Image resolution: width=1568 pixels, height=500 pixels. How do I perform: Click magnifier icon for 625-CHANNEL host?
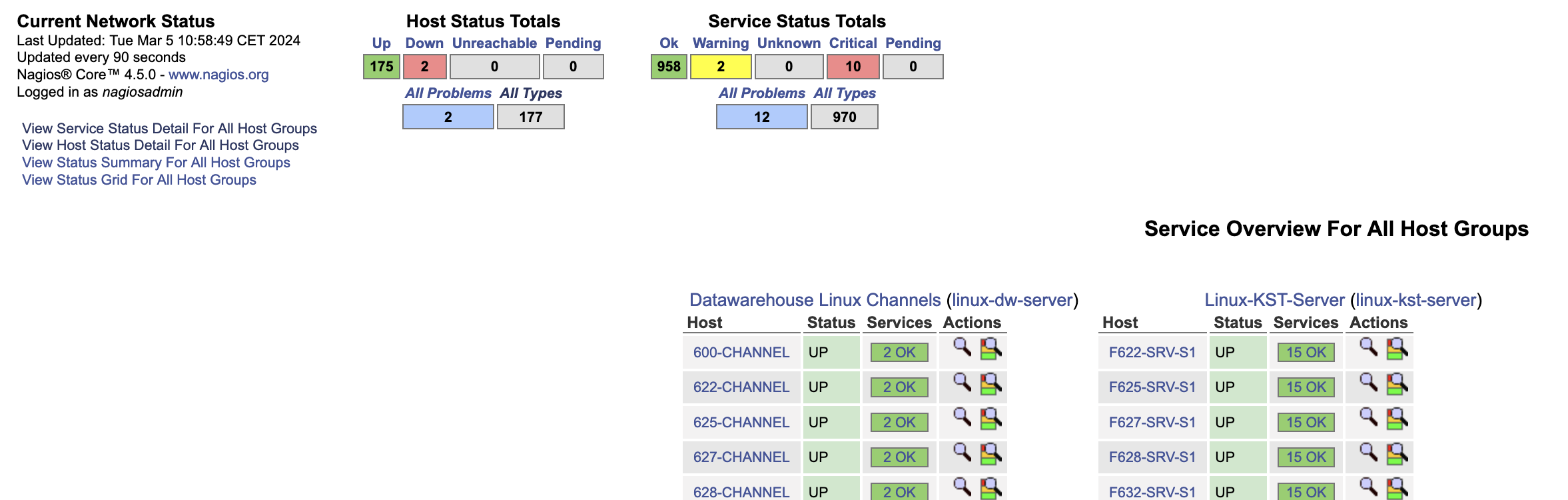pos(962,417)
